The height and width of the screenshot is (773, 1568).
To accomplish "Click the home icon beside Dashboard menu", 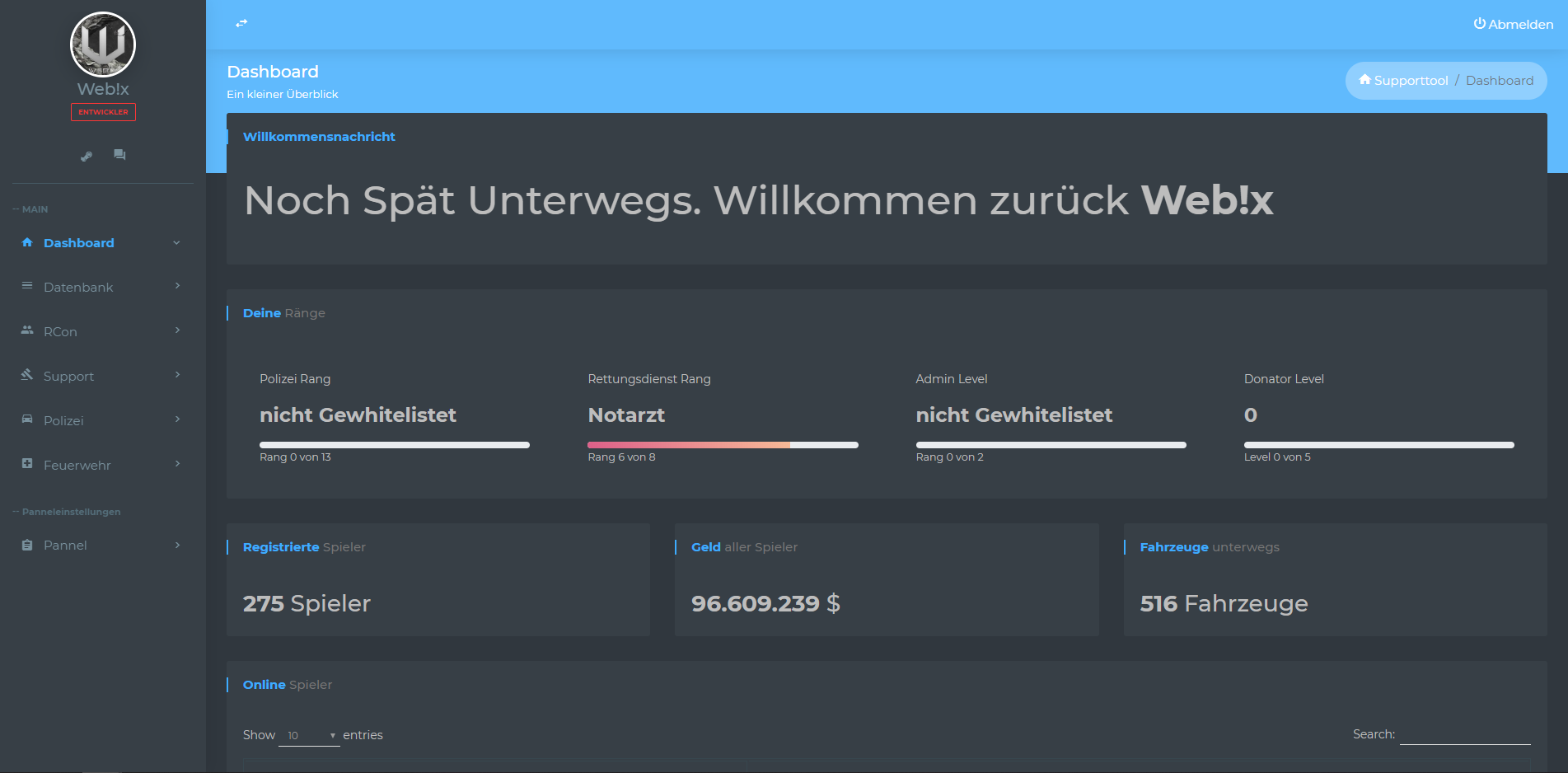I will tap(27, 242).
